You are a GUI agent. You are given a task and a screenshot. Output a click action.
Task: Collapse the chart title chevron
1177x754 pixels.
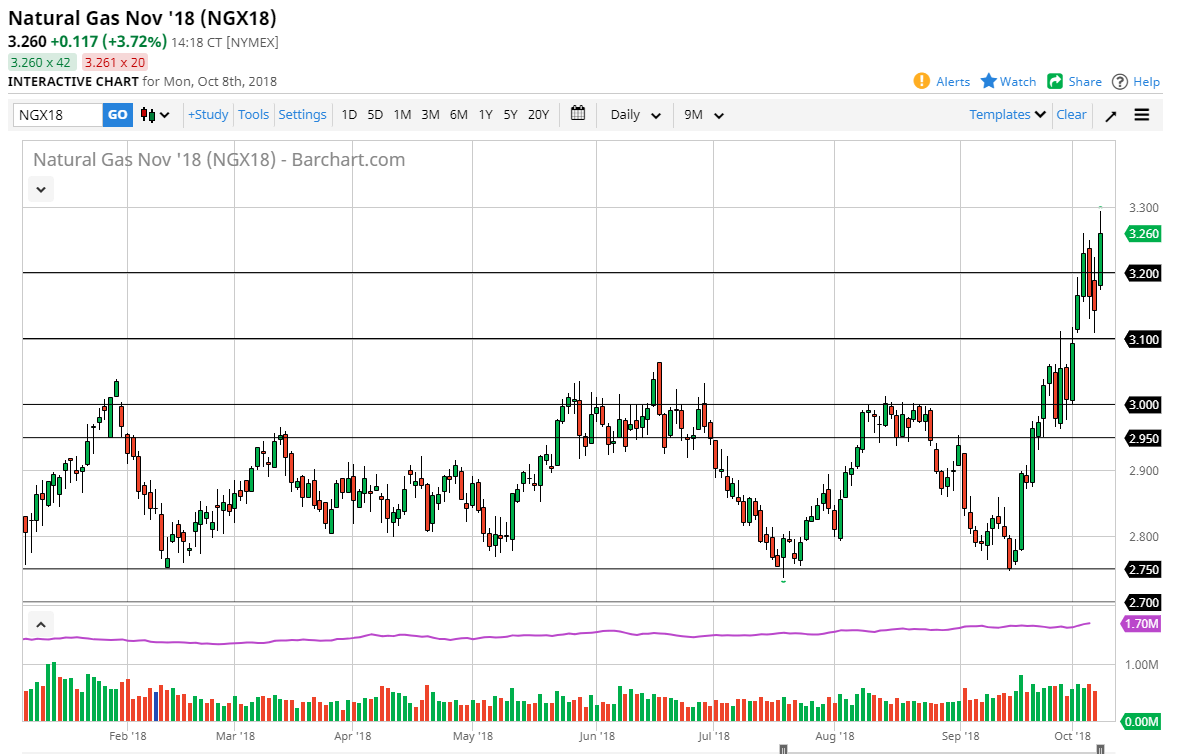[x=41, y=188]
